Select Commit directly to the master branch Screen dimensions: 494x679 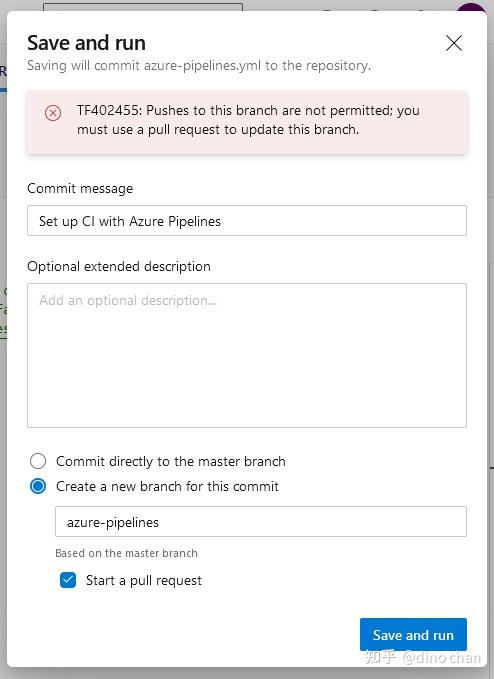coord(38,461)
